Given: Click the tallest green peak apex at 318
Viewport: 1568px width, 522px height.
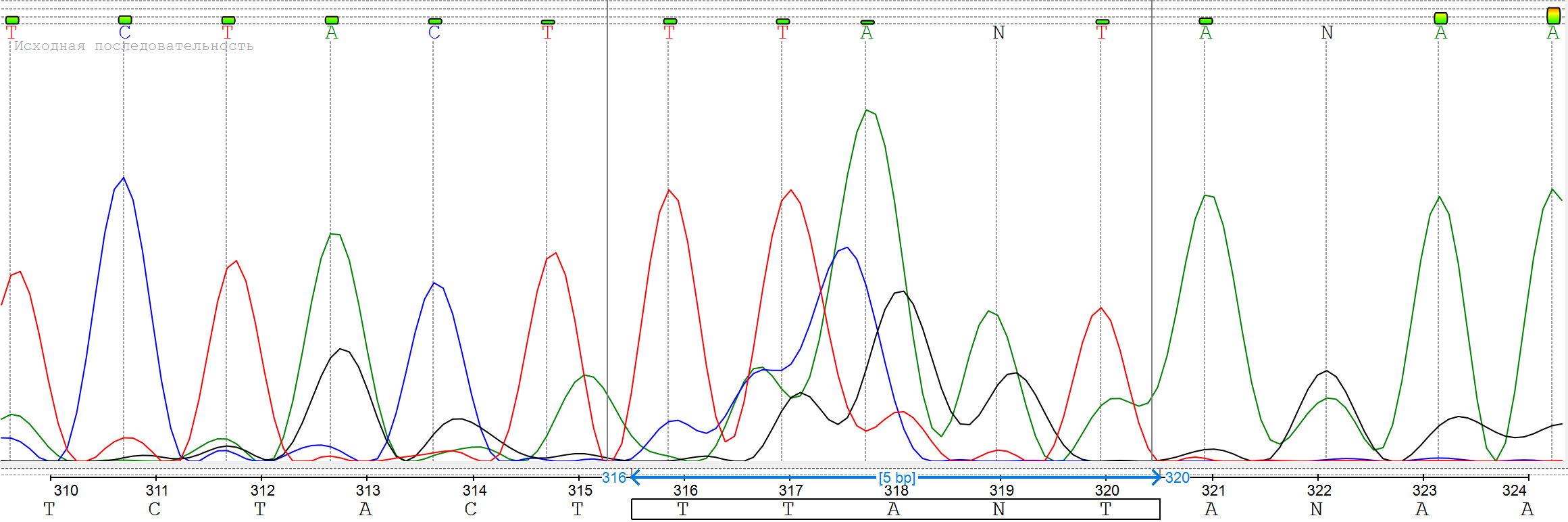Looking at the screenshot, I should [867, 110].
